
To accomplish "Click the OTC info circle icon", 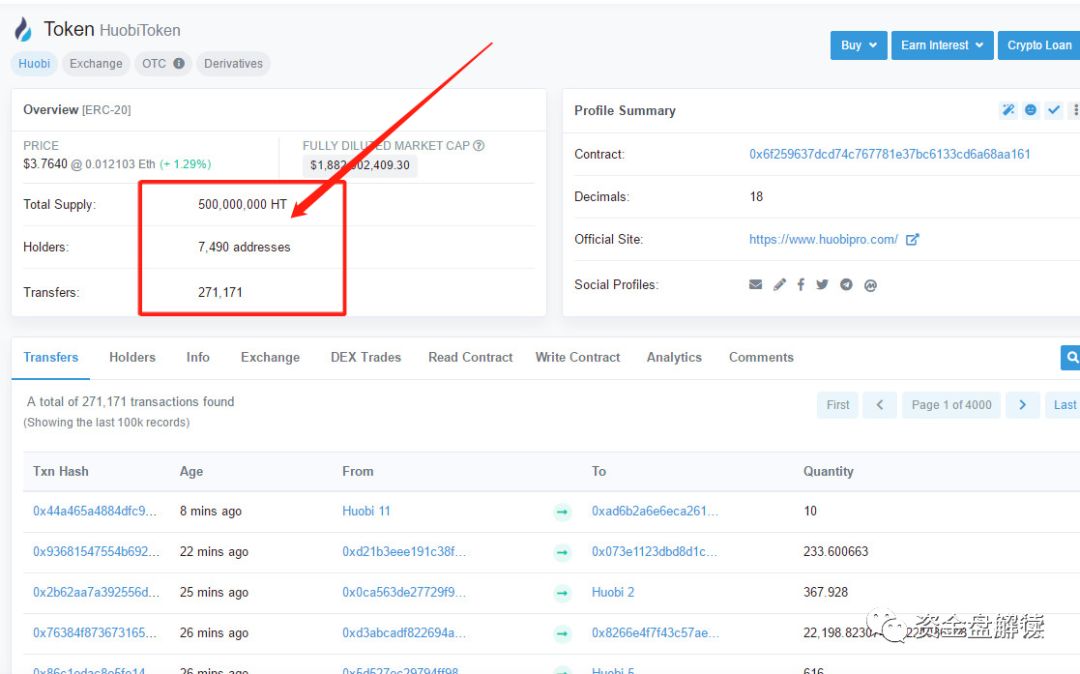I will tap(179, 63).
